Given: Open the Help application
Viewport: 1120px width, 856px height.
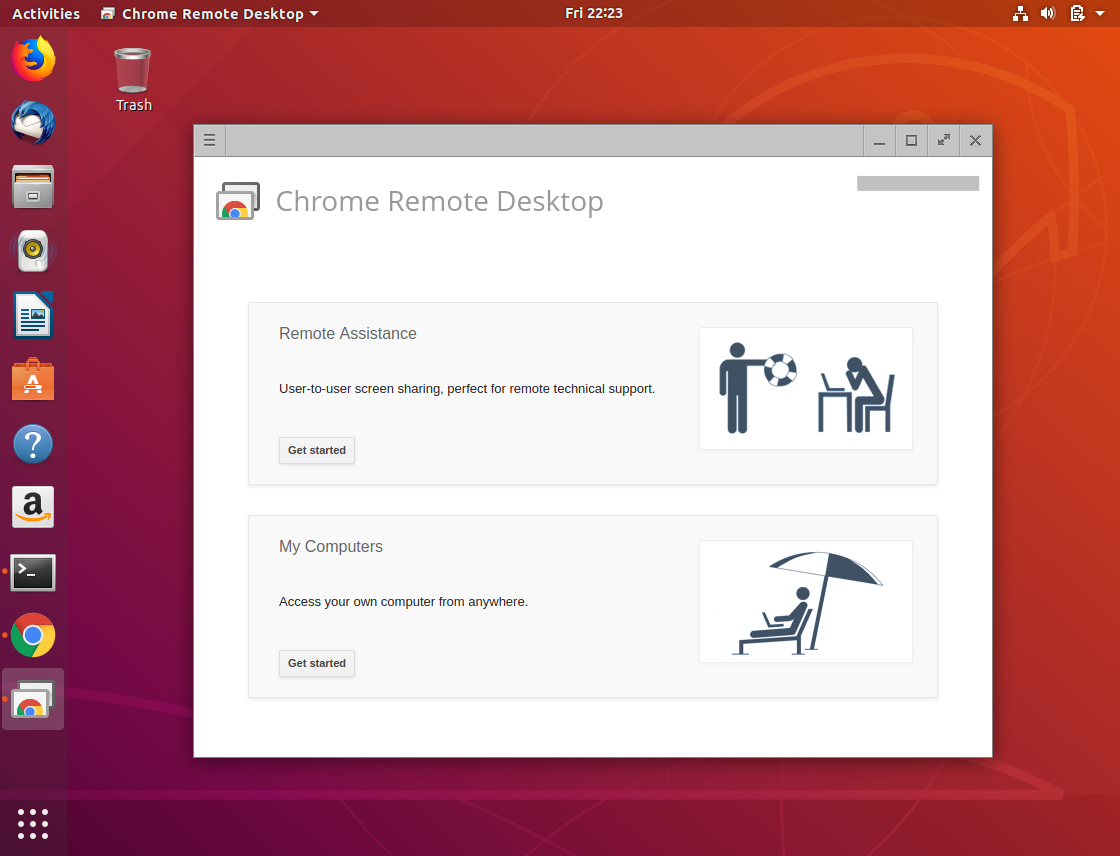Looking at the screenshot, I should pyautogui.click(x=33, y=443).
